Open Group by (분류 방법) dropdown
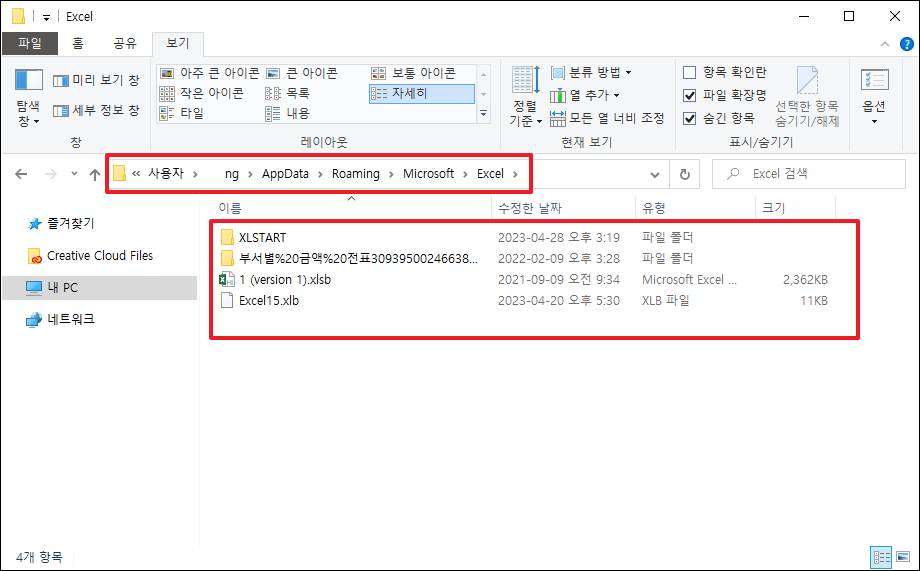 (591, 73)
